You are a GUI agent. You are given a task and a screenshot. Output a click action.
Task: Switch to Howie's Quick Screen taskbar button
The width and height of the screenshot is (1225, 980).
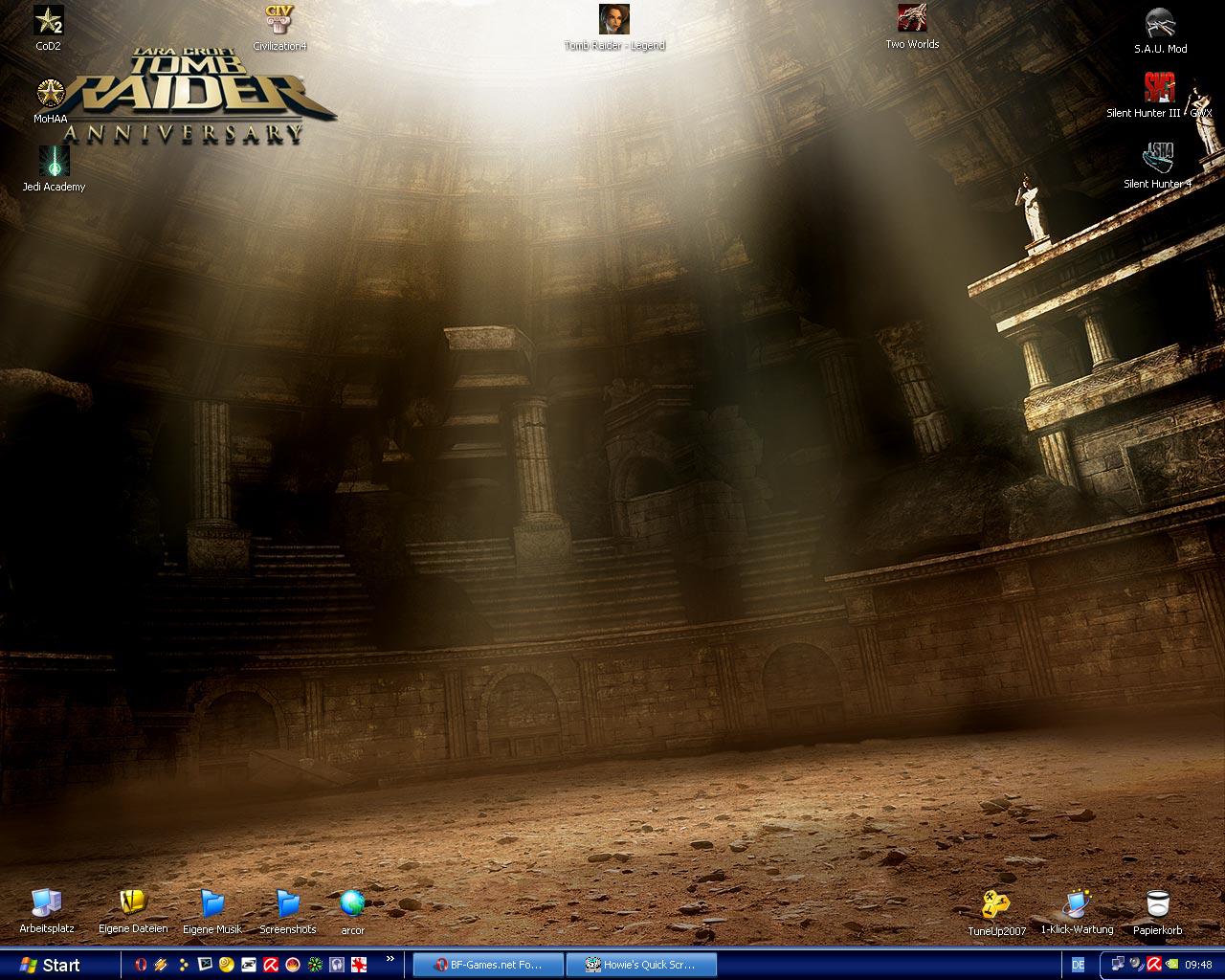[640, 965]
